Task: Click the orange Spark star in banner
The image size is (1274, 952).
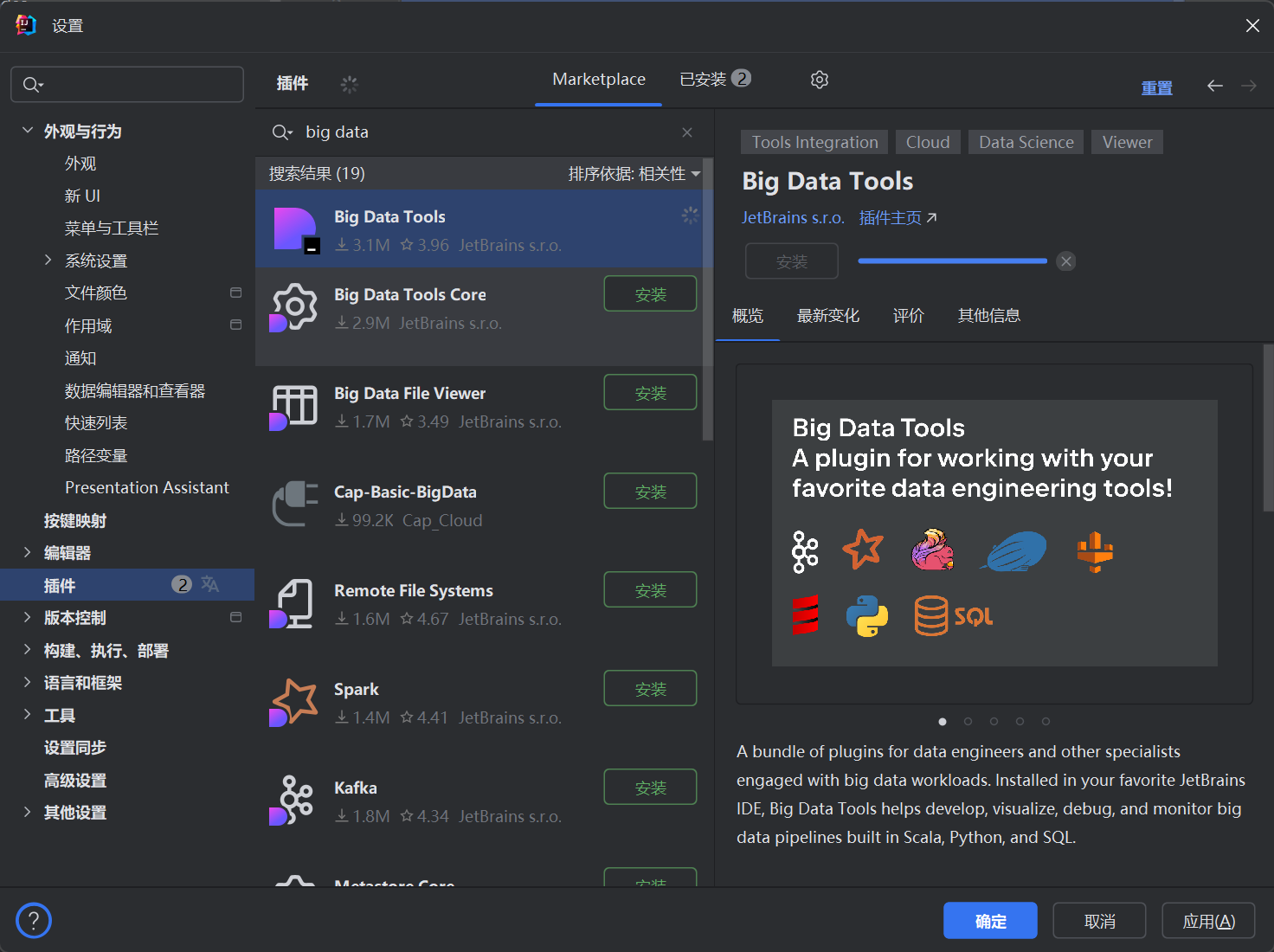Action: [863, 549]
